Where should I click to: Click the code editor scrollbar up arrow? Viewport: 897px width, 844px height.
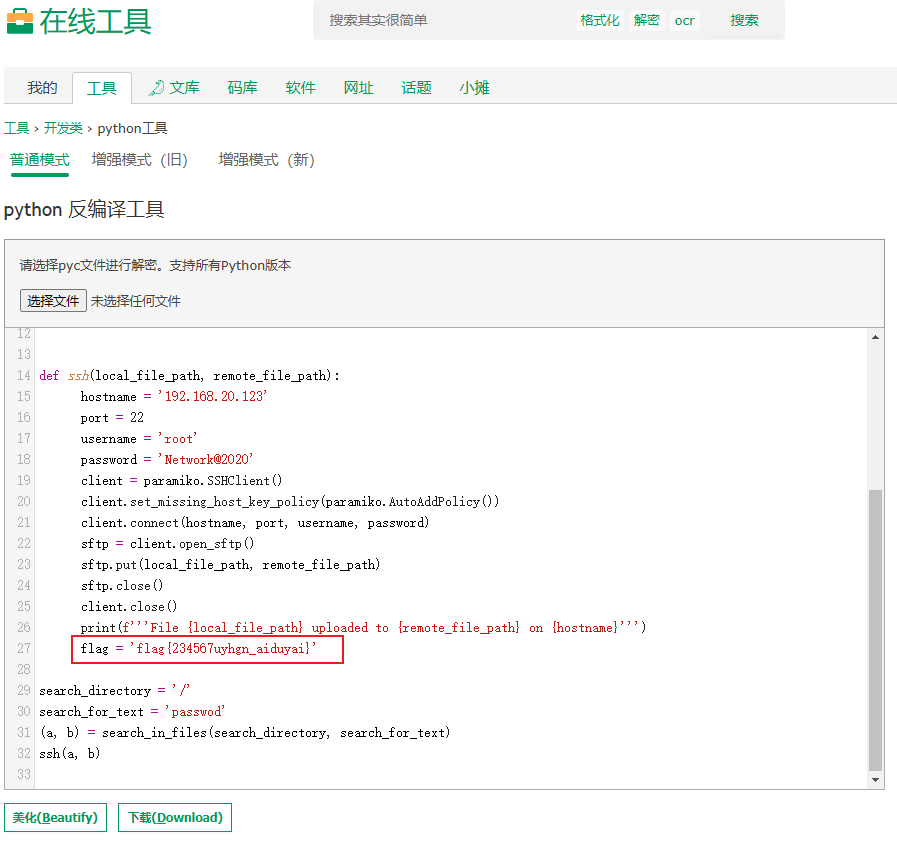coord(875,337)
